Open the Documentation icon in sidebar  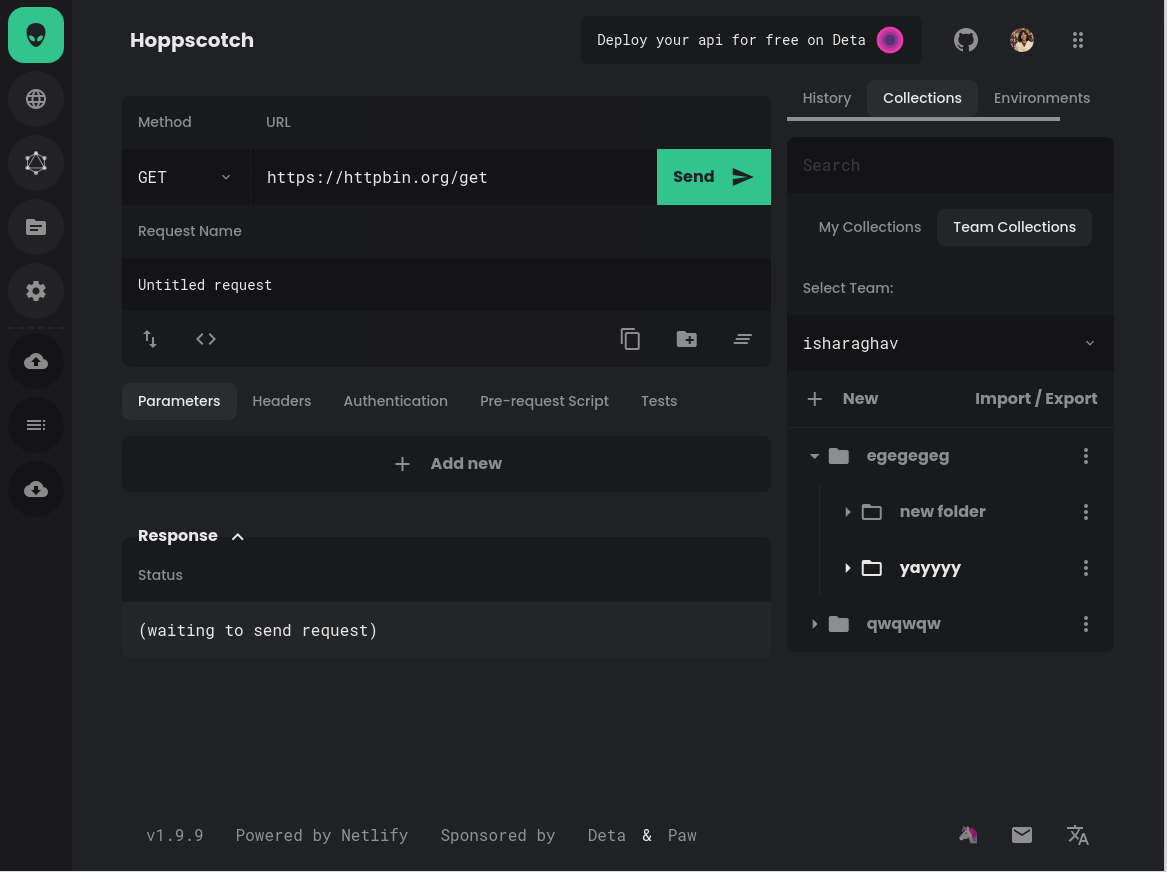click(36, 227)
